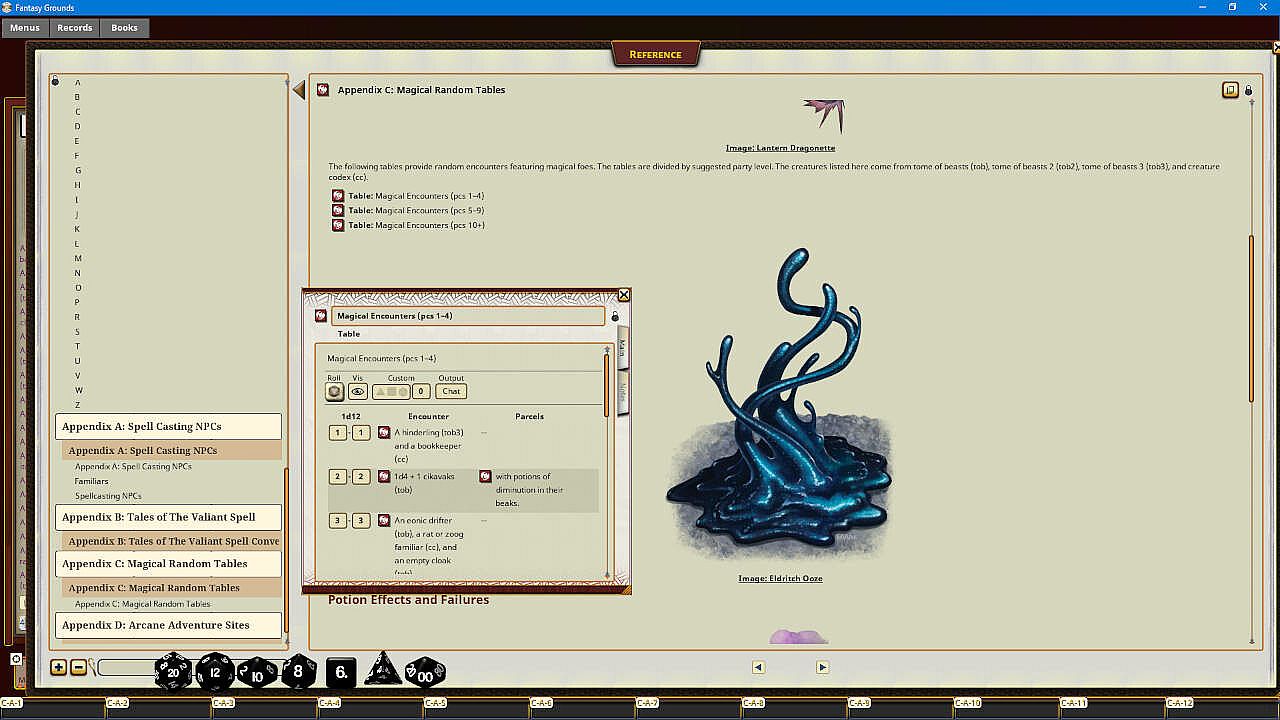Pick the percentile 00 die
The image size is (1280, 720).
(425, 673)
